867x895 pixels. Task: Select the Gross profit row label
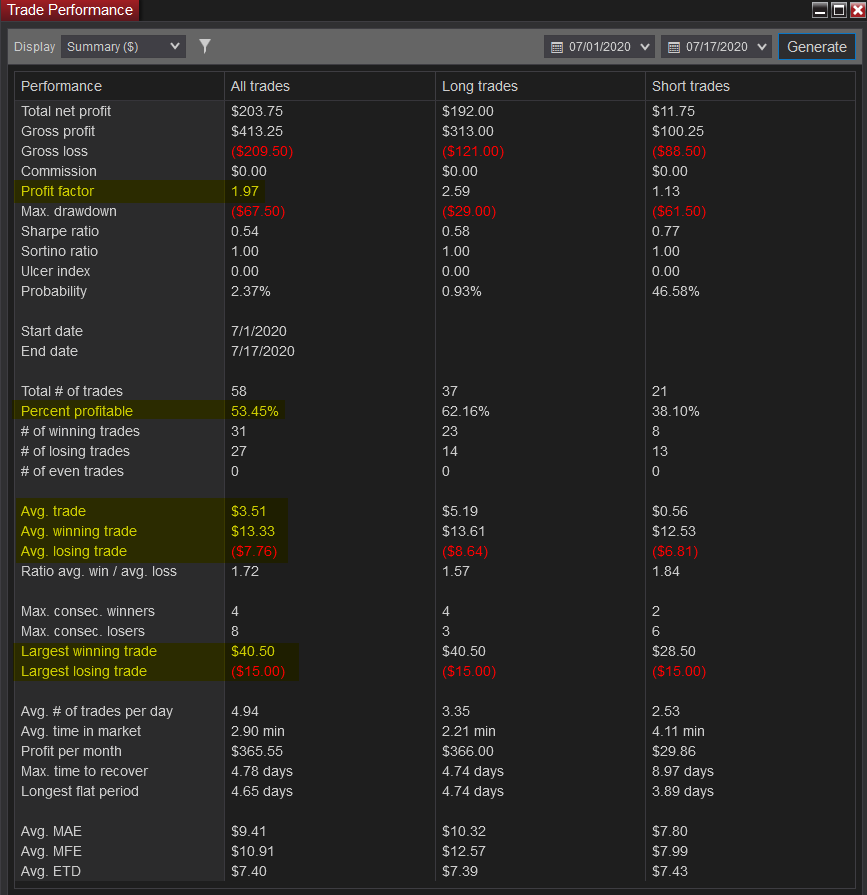58,131
